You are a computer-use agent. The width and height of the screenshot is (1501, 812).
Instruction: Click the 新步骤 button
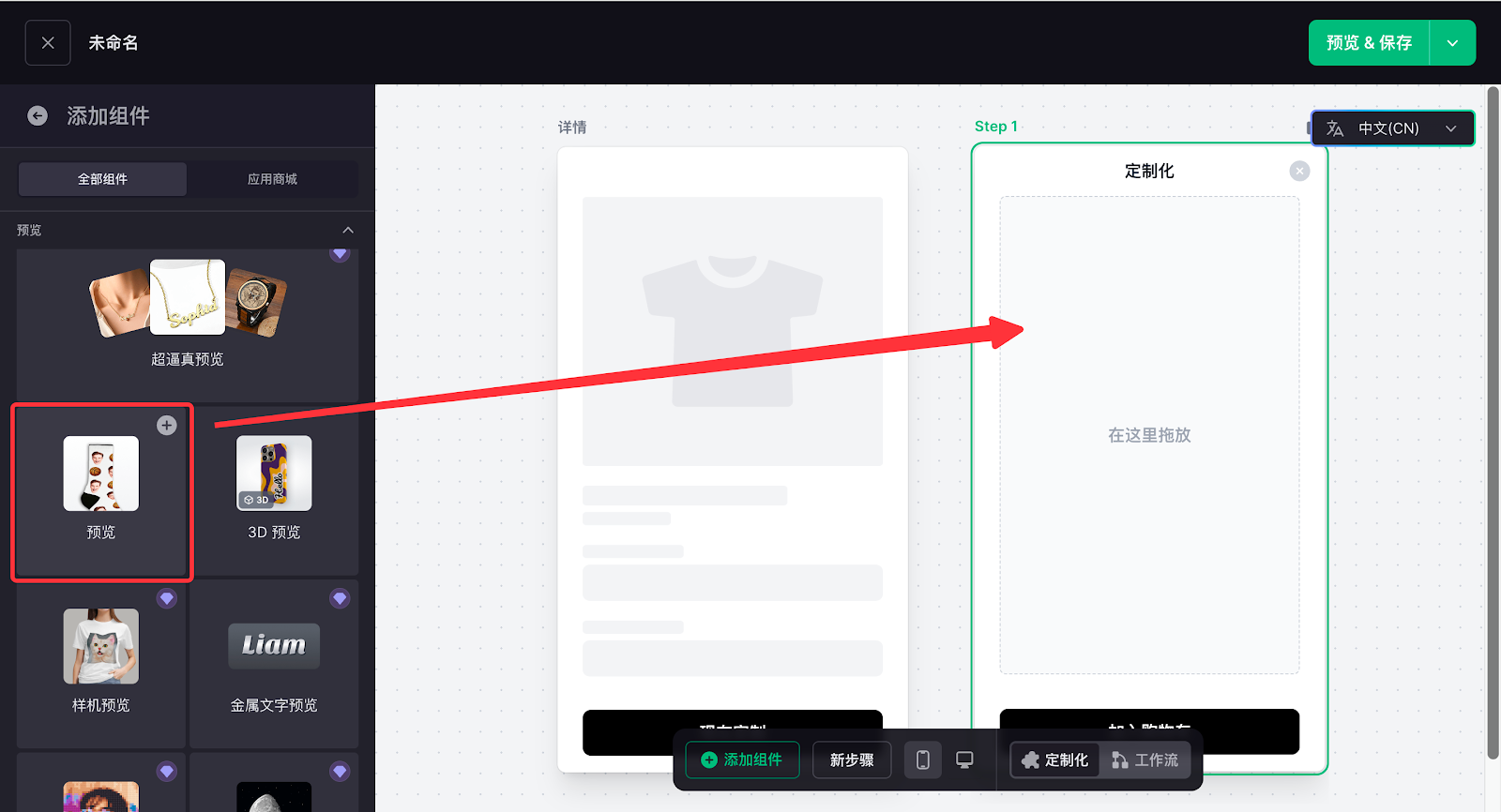(x=852, y=759)
